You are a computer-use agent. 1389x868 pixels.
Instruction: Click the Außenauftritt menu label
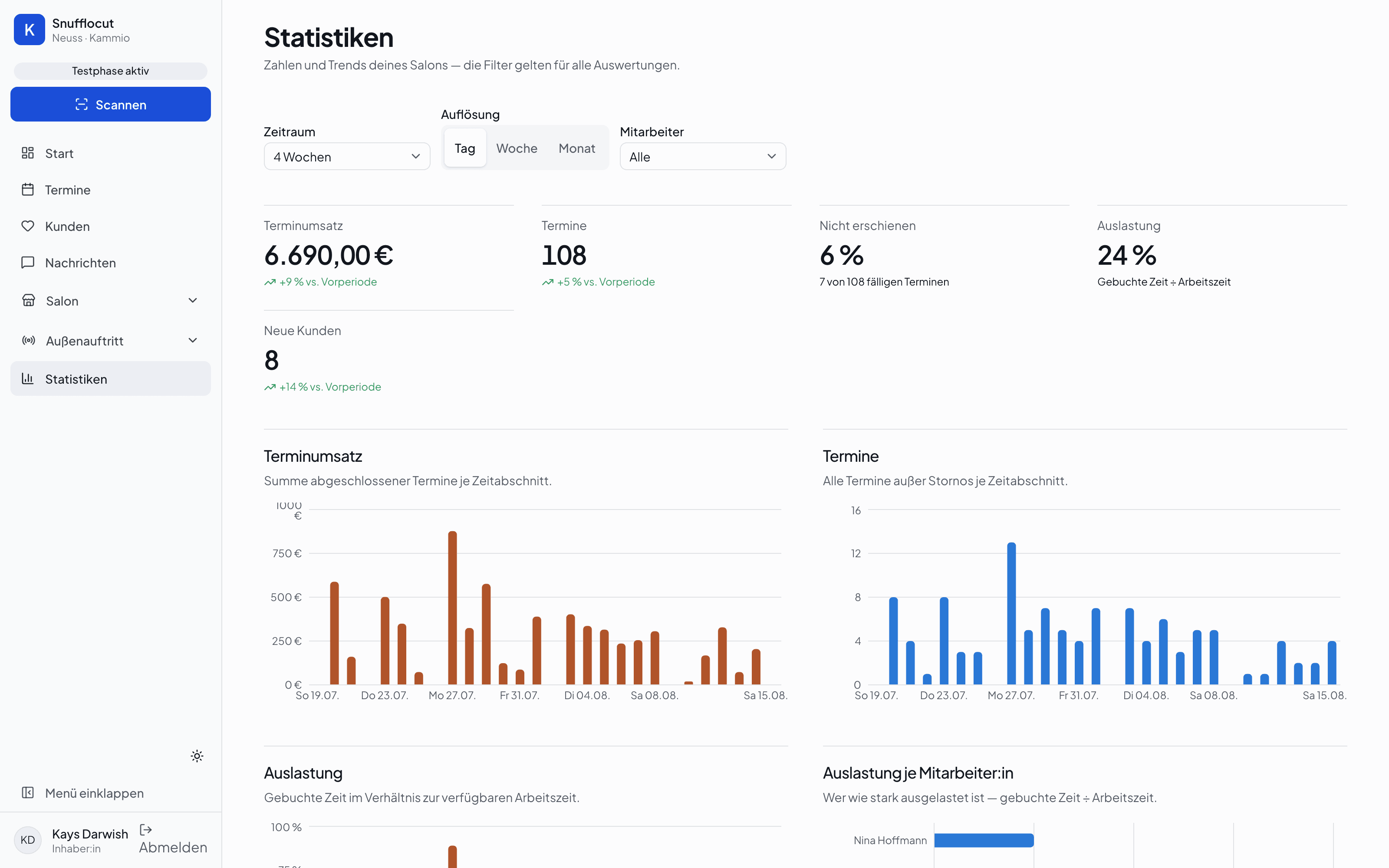(84, 341)
